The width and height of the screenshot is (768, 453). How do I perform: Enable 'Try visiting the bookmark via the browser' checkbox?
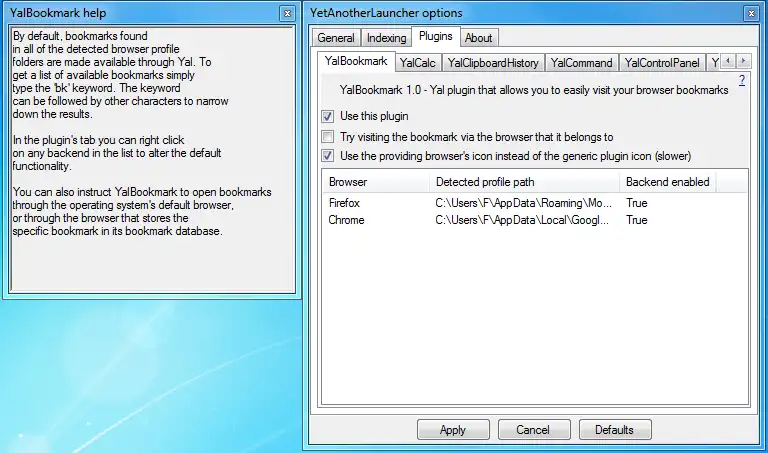coord(328,137)
